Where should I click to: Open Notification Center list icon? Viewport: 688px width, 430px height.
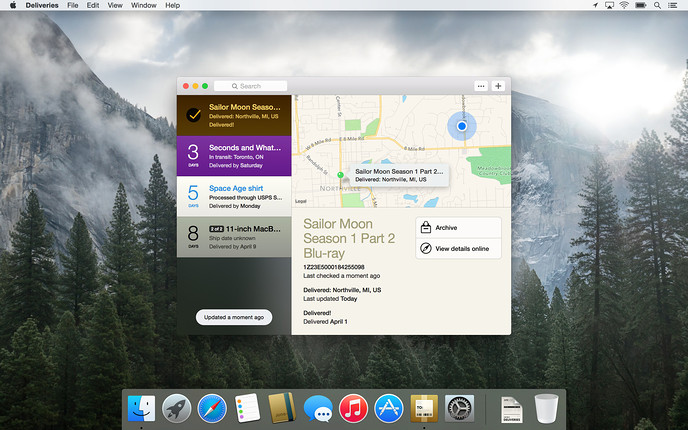tap(672, 5)
